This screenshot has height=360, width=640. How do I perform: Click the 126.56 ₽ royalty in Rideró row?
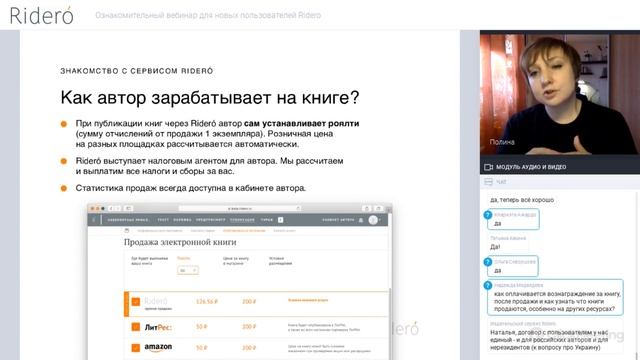tap(207, 302)
